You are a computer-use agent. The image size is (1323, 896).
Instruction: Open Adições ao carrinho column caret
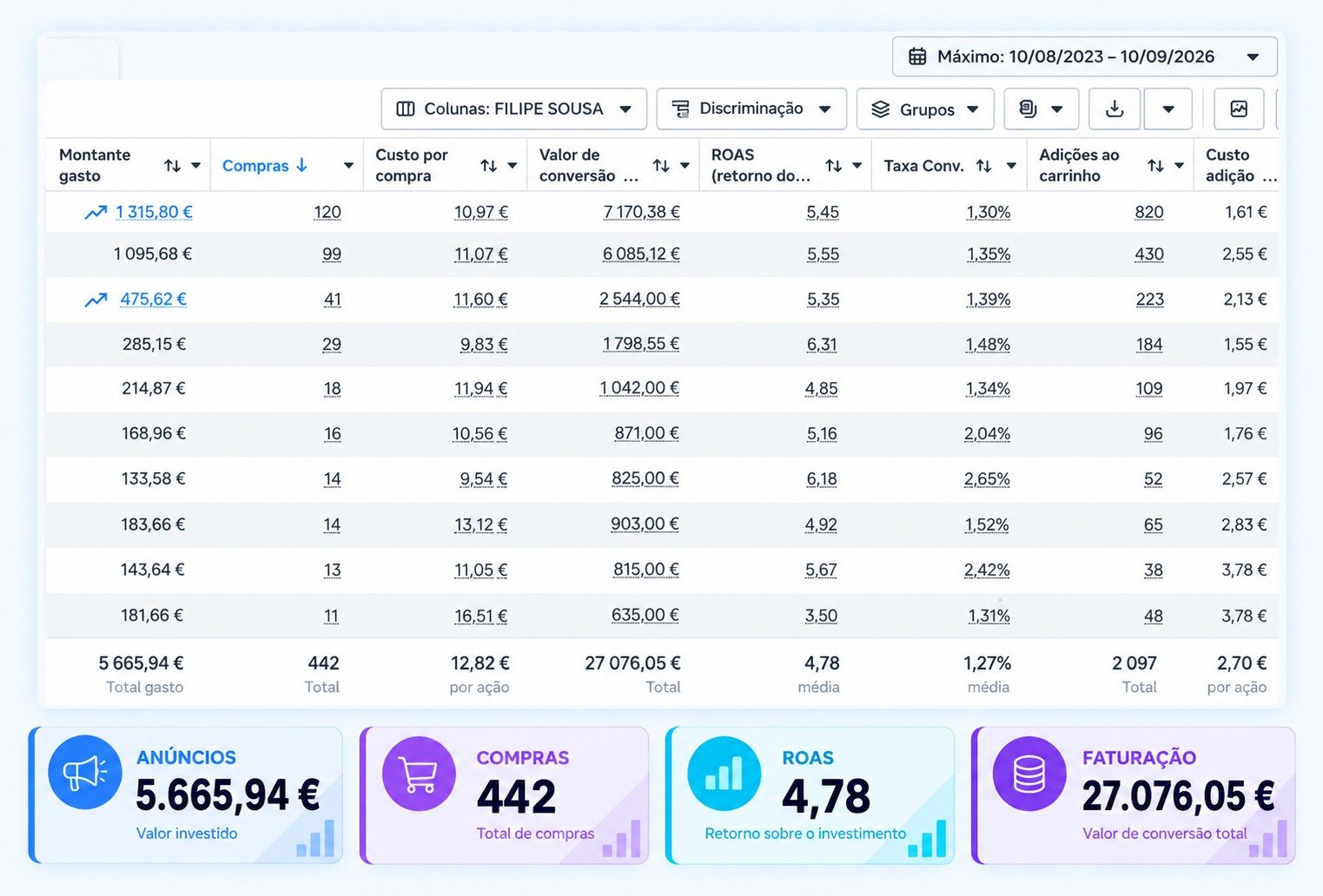pos(1179,166)
